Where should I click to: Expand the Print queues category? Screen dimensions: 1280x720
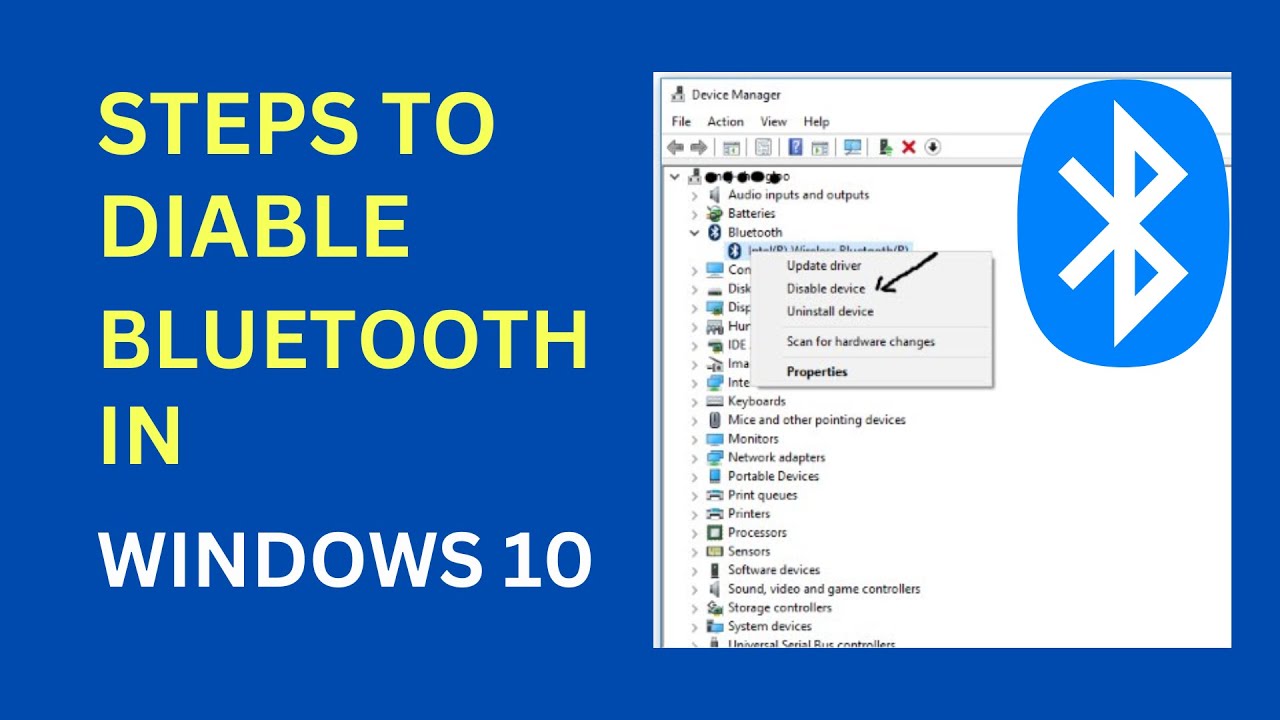[x=695, y=495]
